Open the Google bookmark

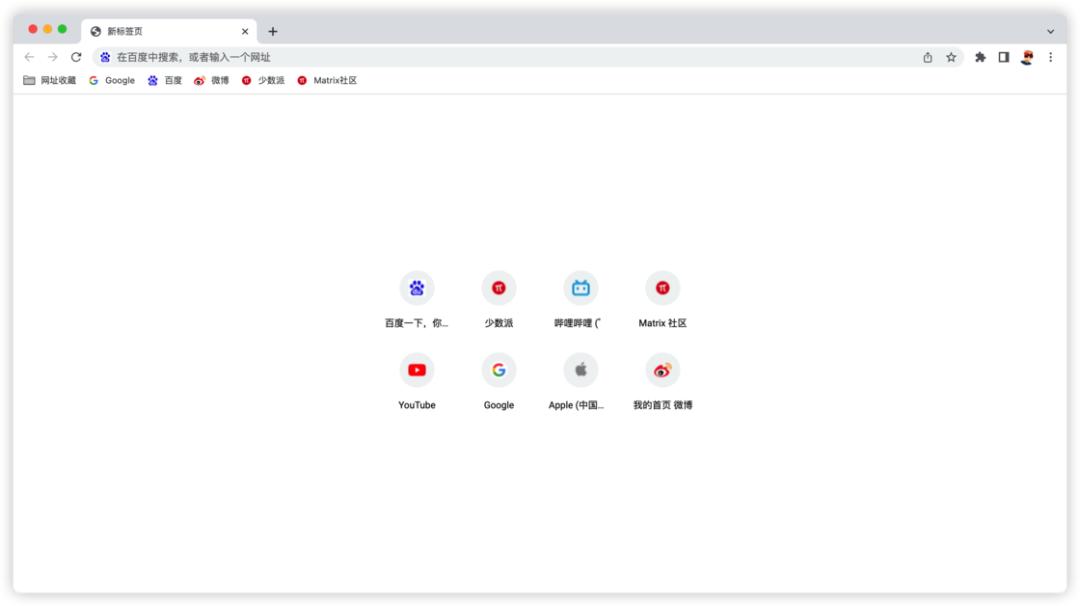[x=112, y=81]
